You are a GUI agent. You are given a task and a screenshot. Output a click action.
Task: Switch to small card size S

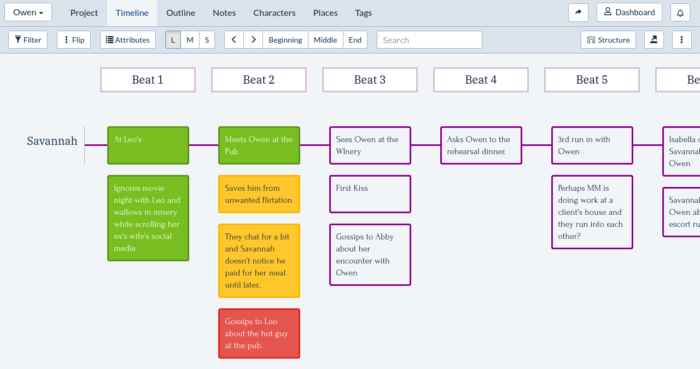207,40
